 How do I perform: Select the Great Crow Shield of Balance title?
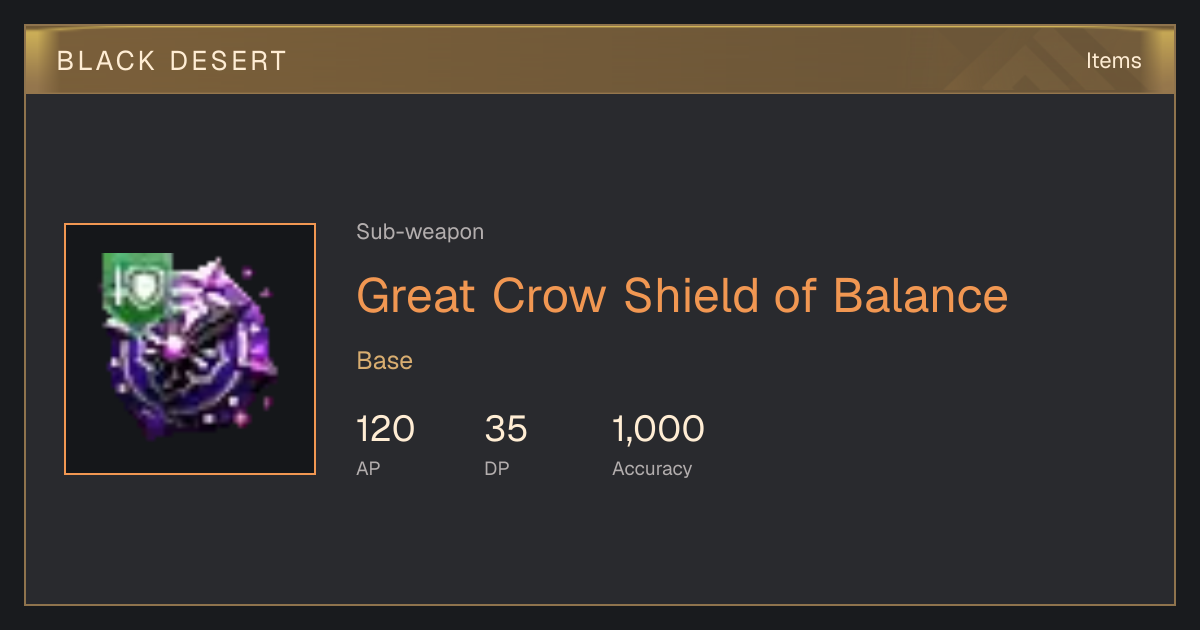pos(682,295)
